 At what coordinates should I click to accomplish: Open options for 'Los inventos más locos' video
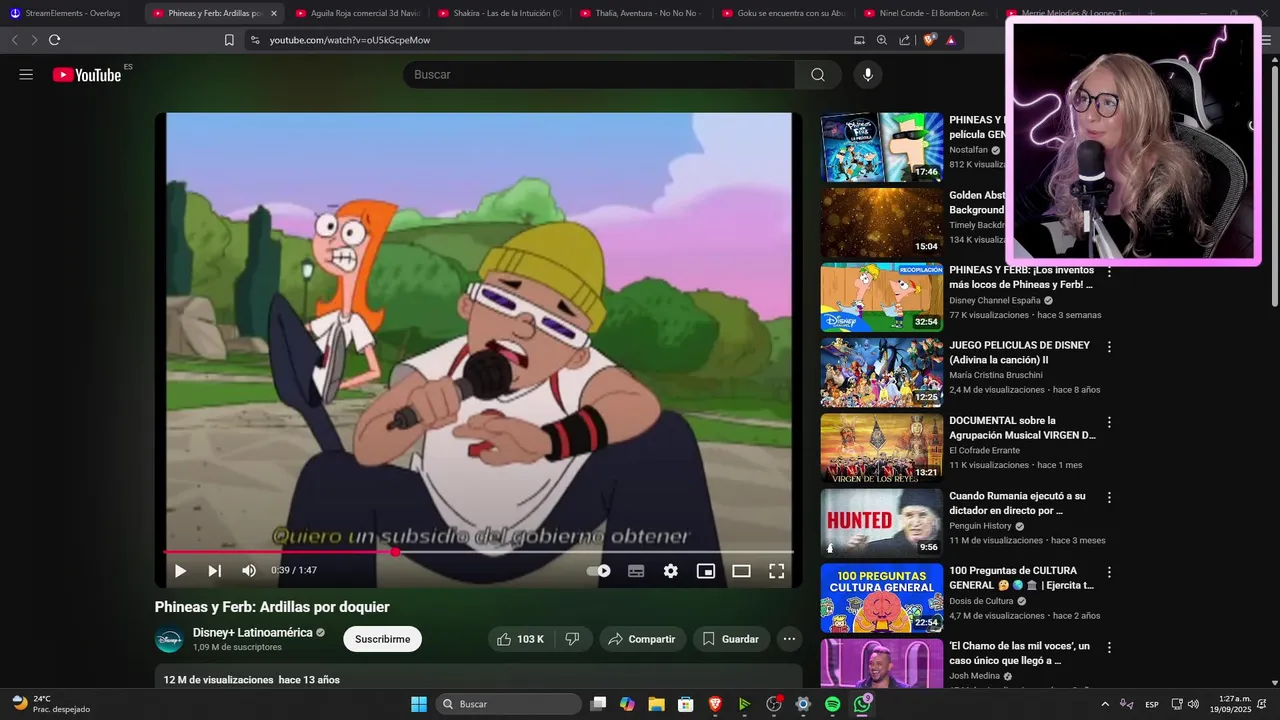(1108, 272)
